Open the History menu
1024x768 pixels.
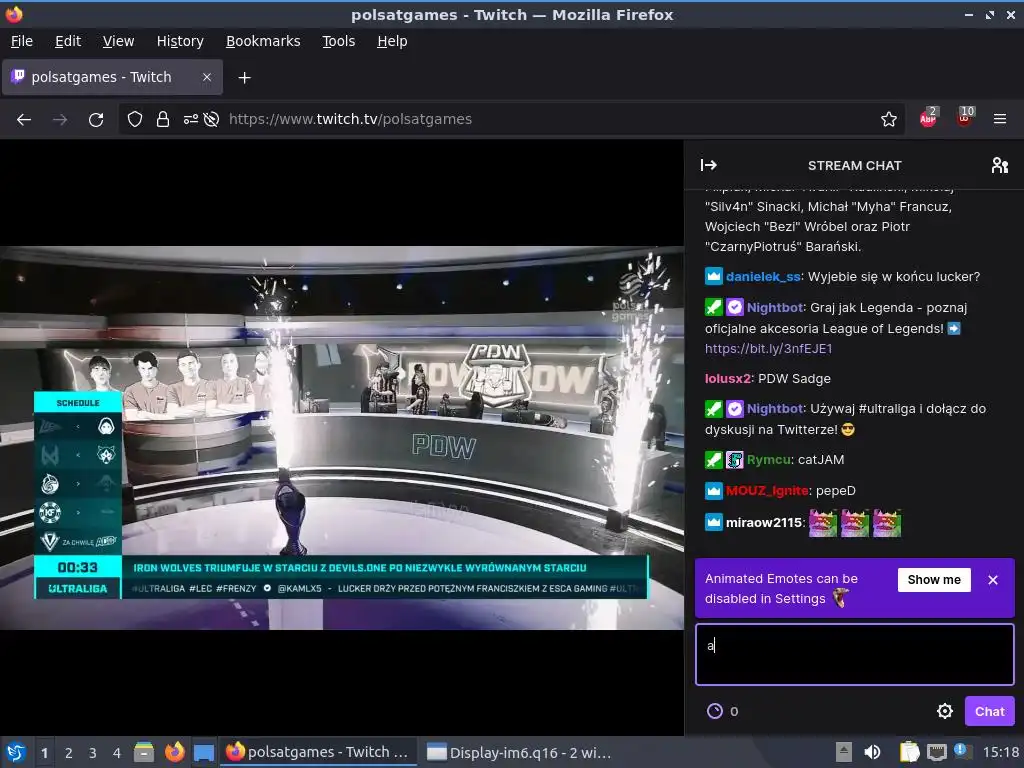(180, 41)
